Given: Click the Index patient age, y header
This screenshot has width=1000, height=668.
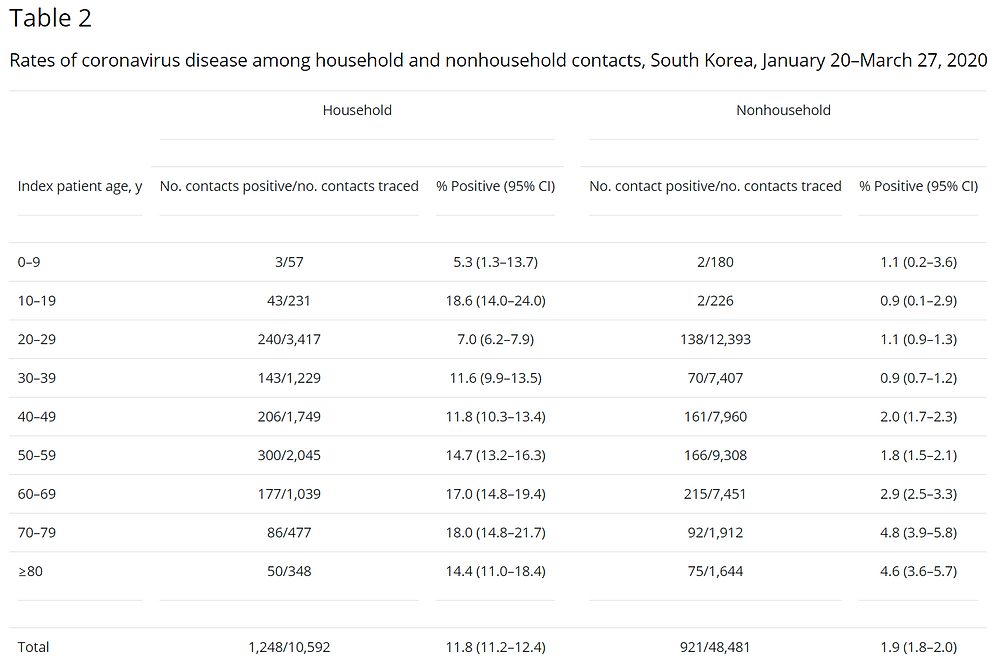Looking at the screenshot, I should coord(80,186).
